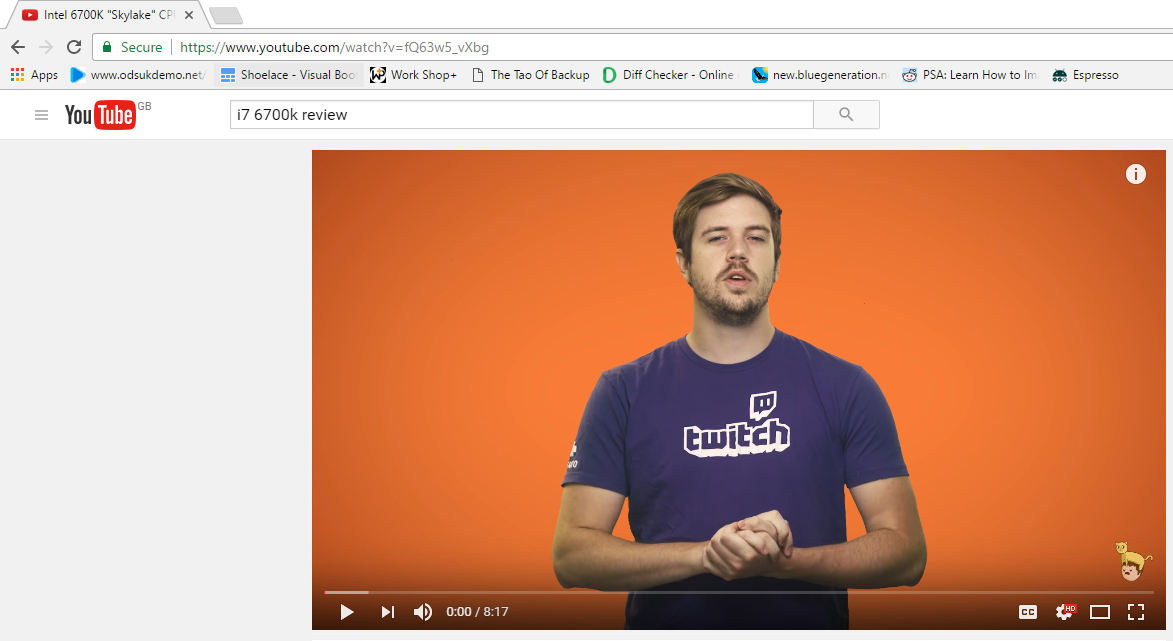This screenshot has width=1173, height=641.
Task: Go back in browser history
Action: click(18, 47)
